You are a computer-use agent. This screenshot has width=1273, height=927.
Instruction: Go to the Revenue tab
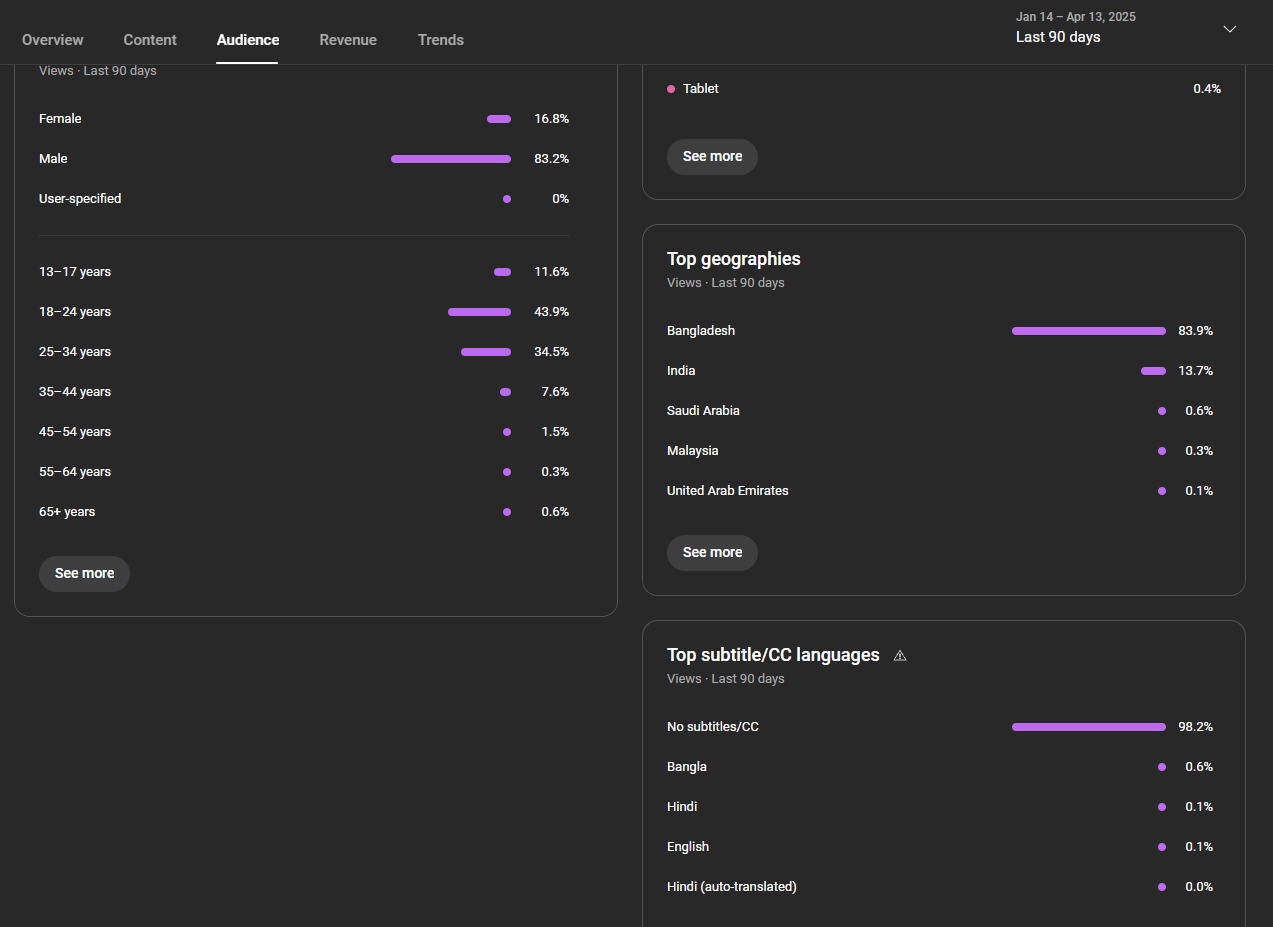click(x=348, y=40)
